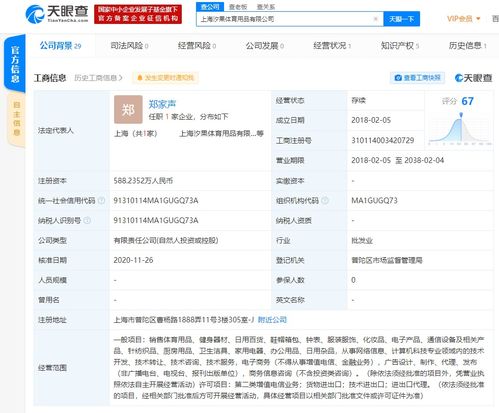Click the 天眼一下 search button

pyautogui.click(x=401, y=19)
